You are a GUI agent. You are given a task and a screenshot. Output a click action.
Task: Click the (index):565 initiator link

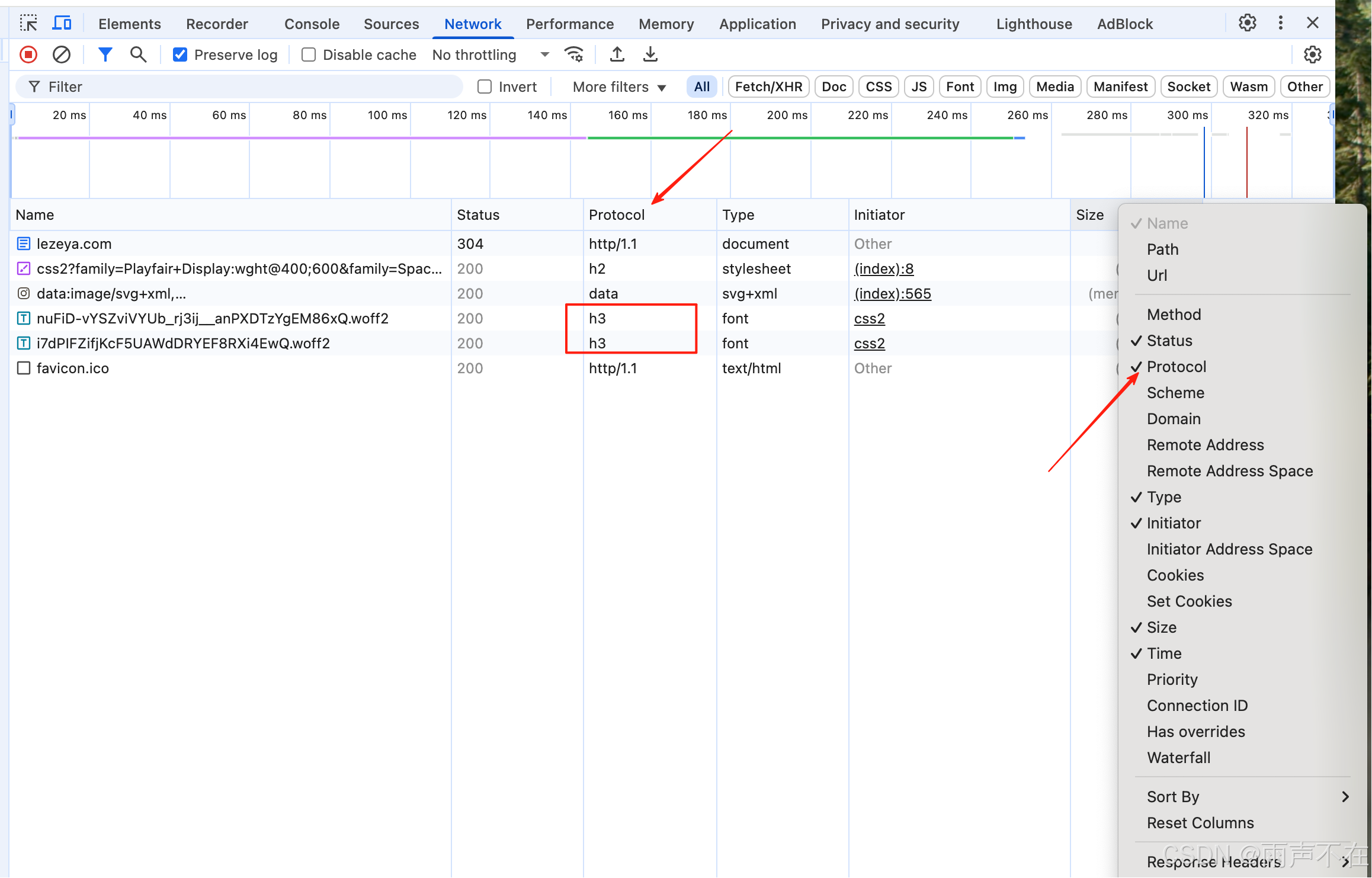[892, 293]
